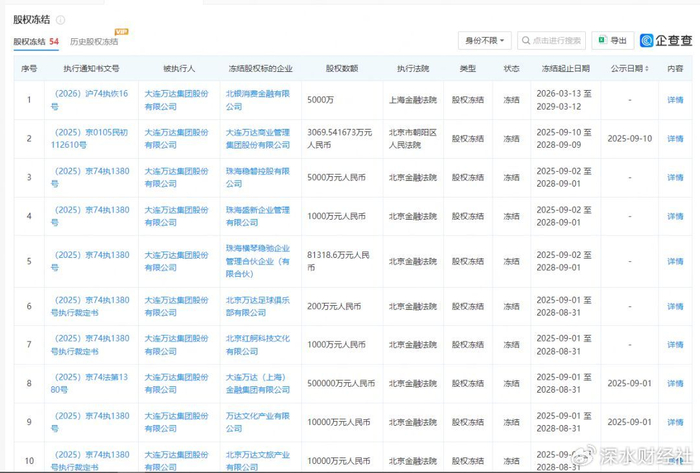Switch to 历史股权冻结 tab
The width and height of the screenshot is (700, 473).
tap(94, 41)
